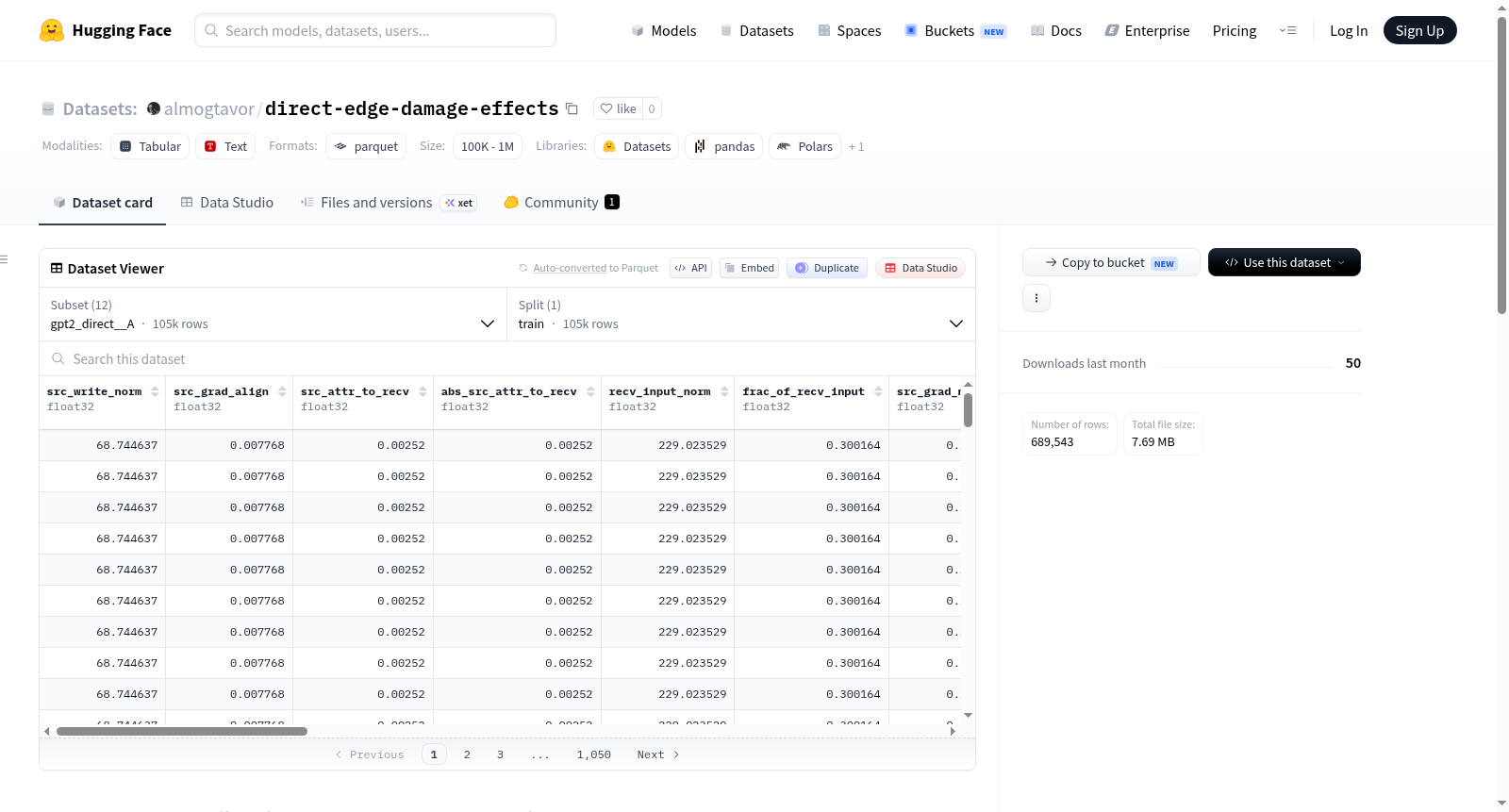Click the API button in Dataset Viewer
The height and width of the screenshot is (812, 1509).
coord(690,268)
